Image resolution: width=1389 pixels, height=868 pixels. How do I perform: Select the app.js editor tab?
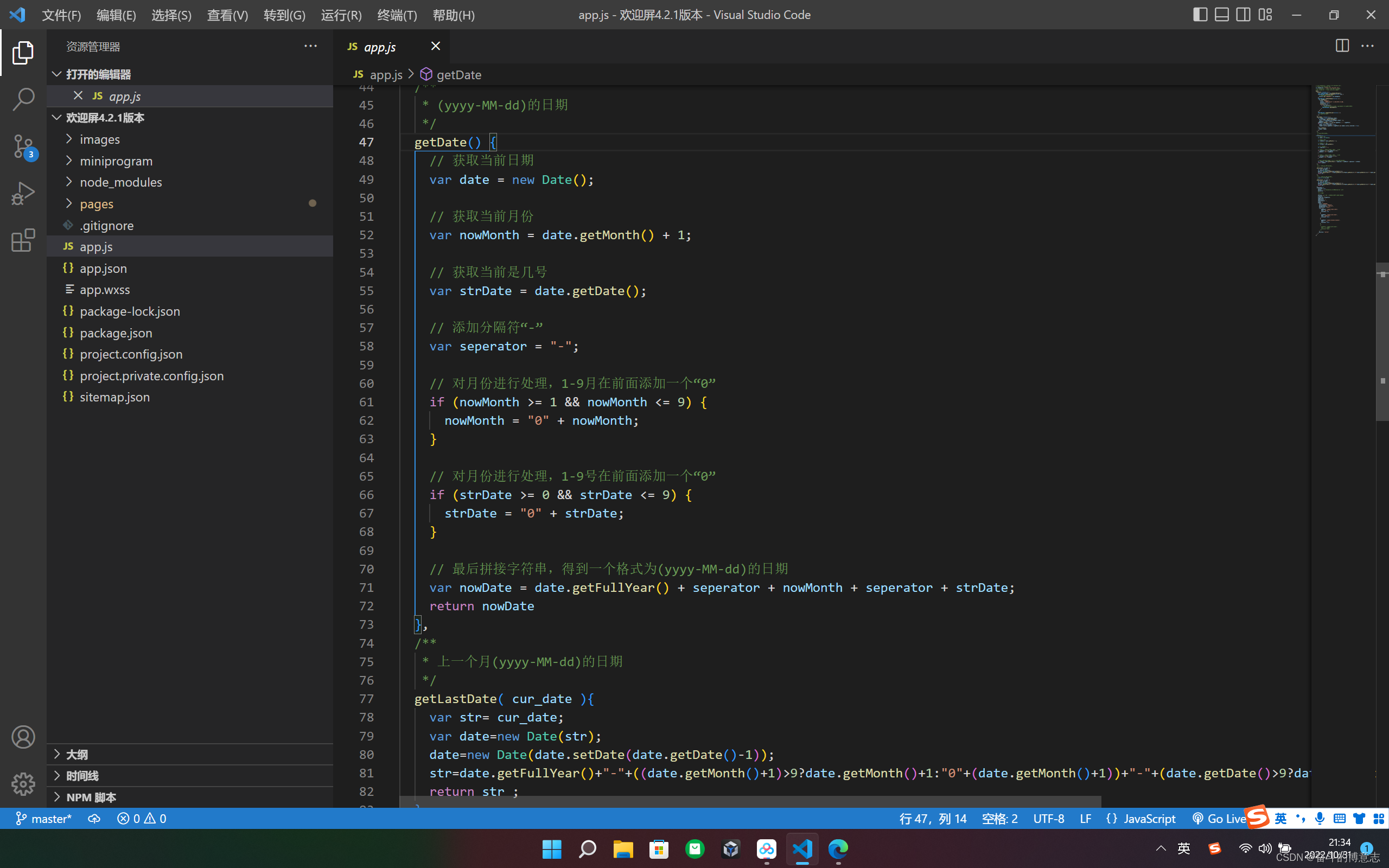point(380,47)
